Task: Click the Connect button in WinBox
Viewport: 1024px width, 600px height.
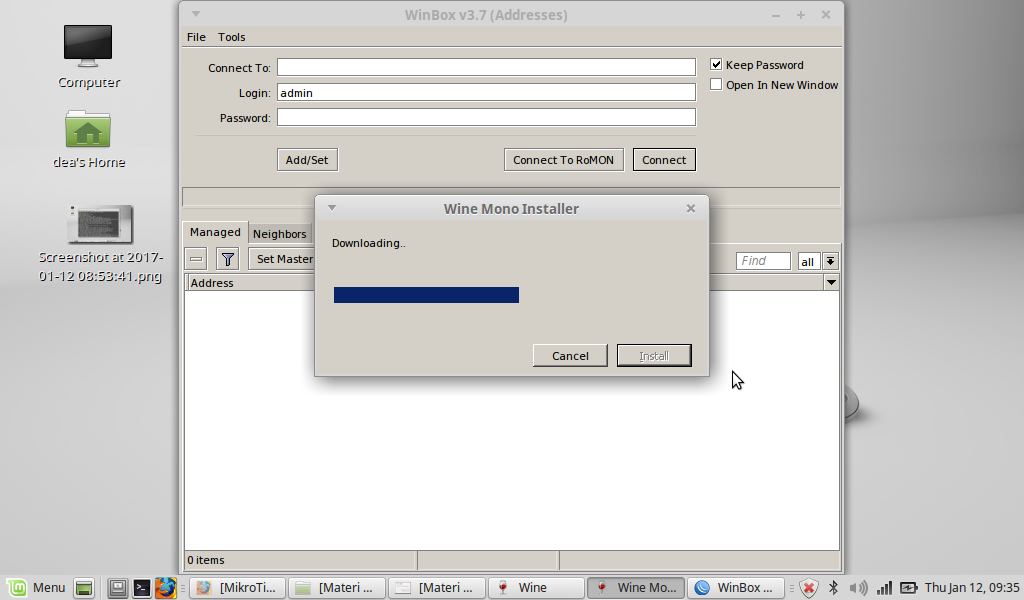Action: point(664,160)
